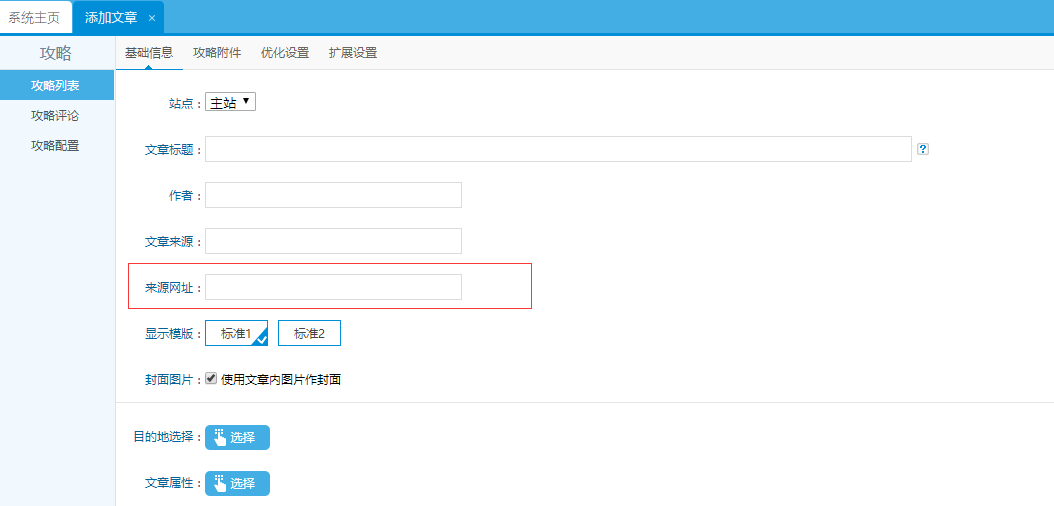The image size is (1054, 506).
Task: Switch to 系统主页 tab
Action: (34, 18)
